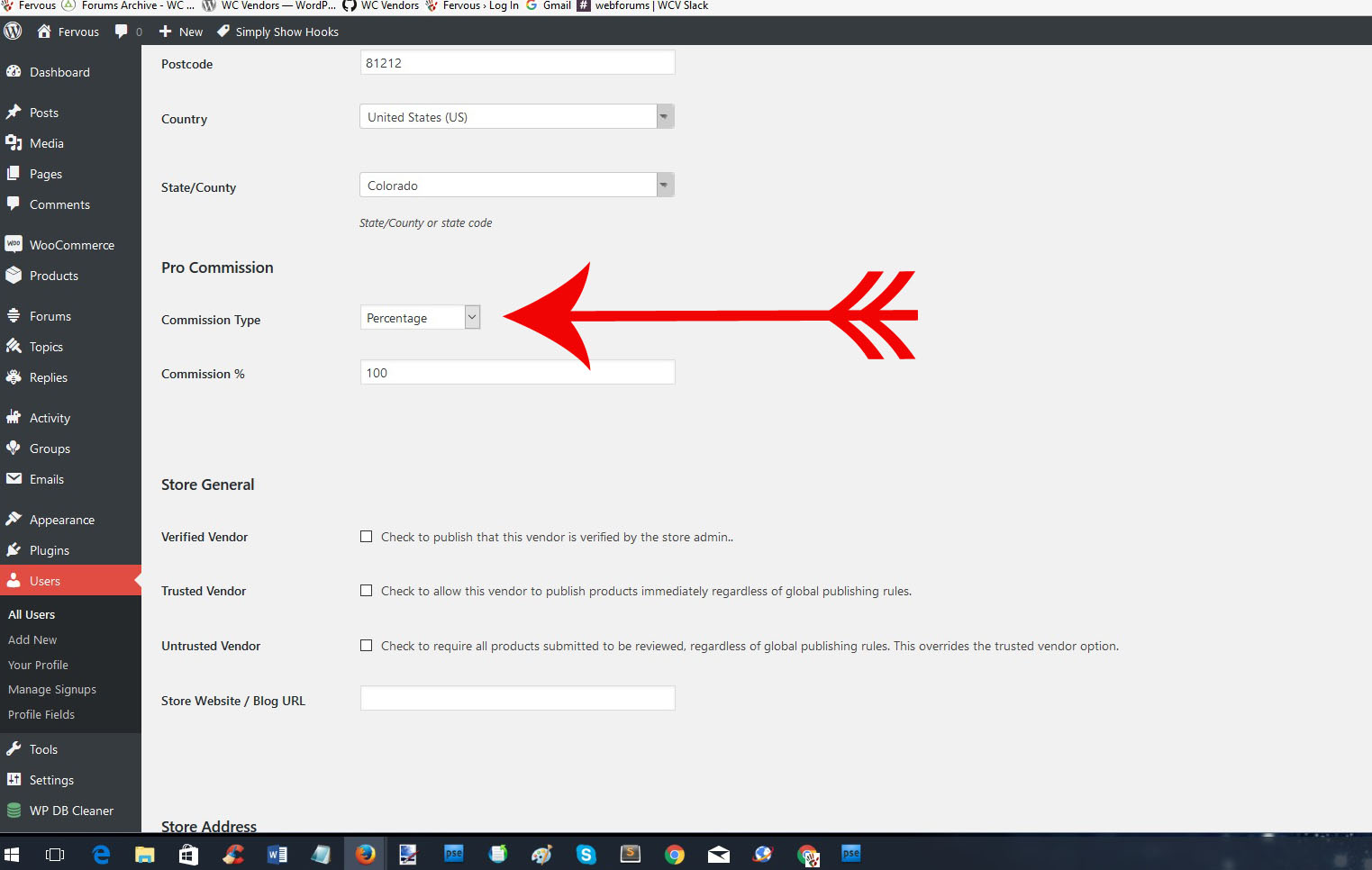This screenshot has width=1372, height=870.
Task: Open Emails in the sidebar
Action: (x=46, y=479)
